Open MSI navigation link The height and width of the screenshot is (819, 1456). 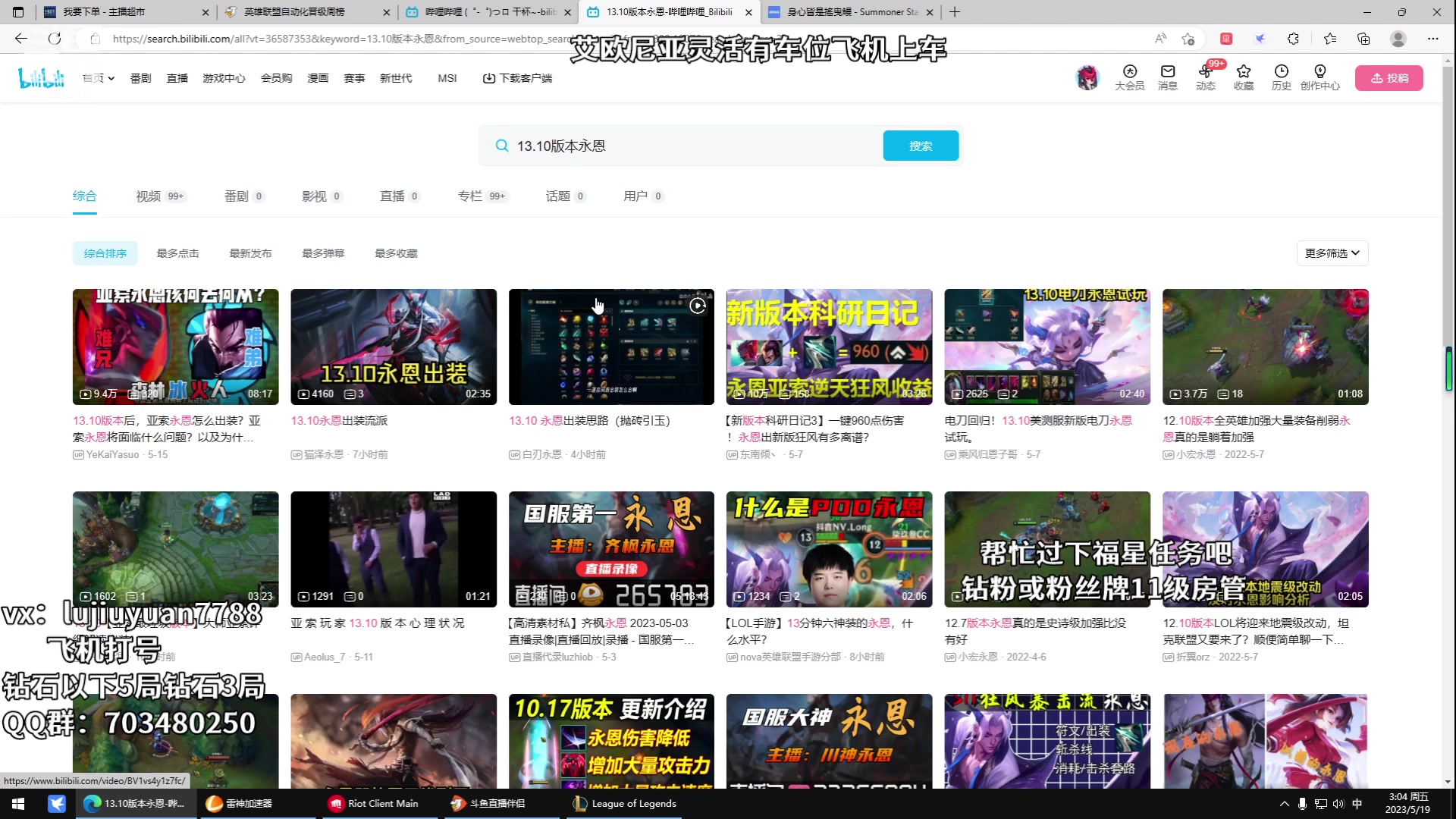point(447,78)
